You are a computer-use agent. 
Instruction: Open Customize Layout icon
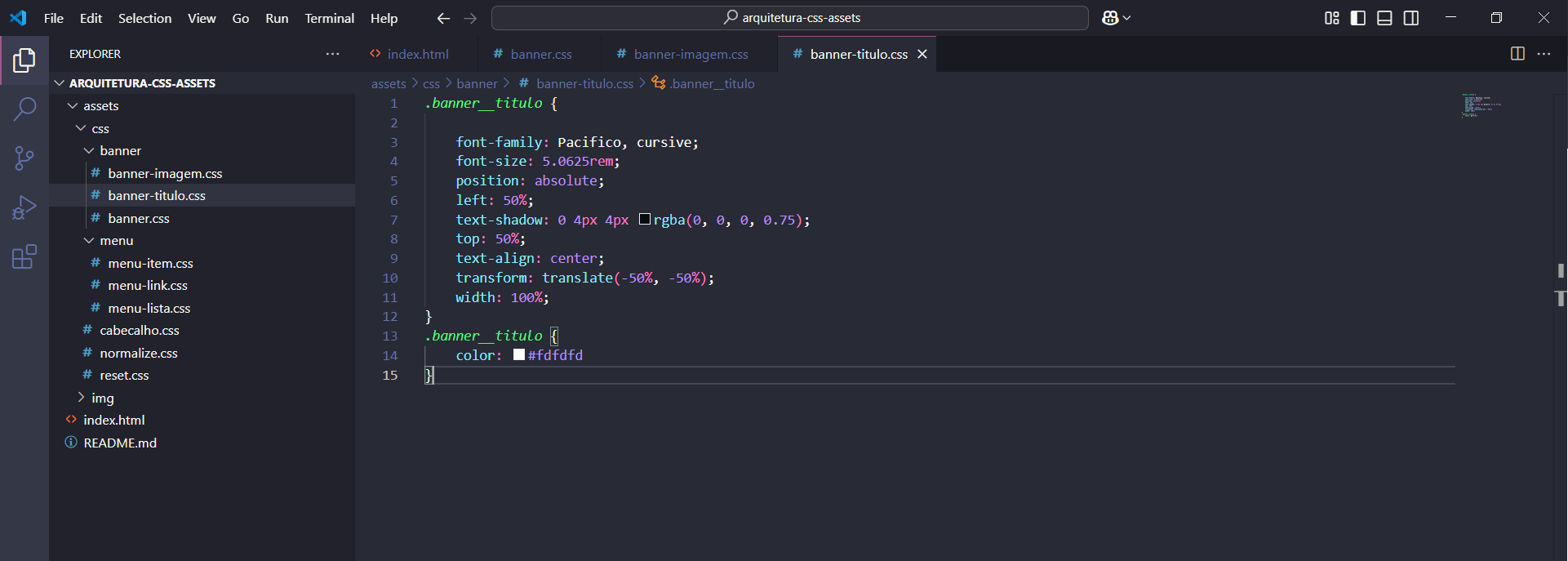(1332, 18)
